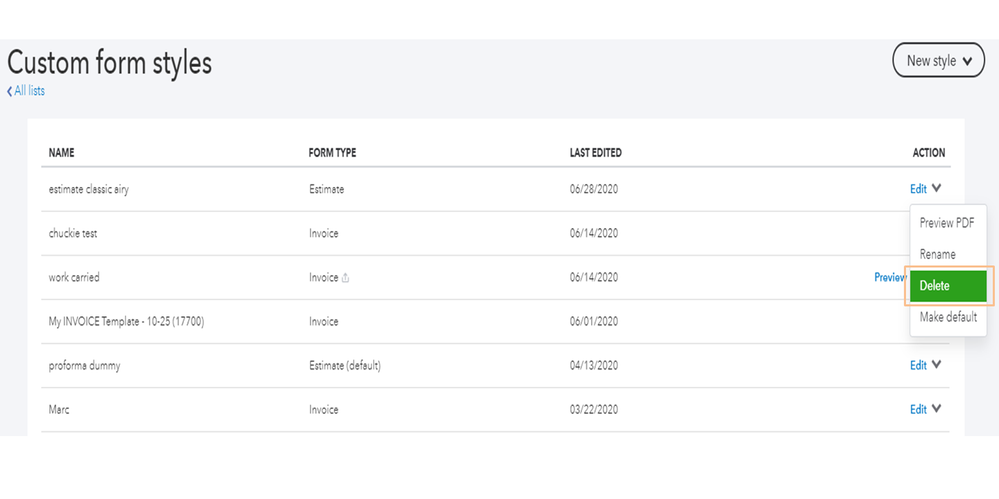Sort by the FORM TYPE column header
Image resolution: width=999 pixels, height=499 pixels.
332,153
